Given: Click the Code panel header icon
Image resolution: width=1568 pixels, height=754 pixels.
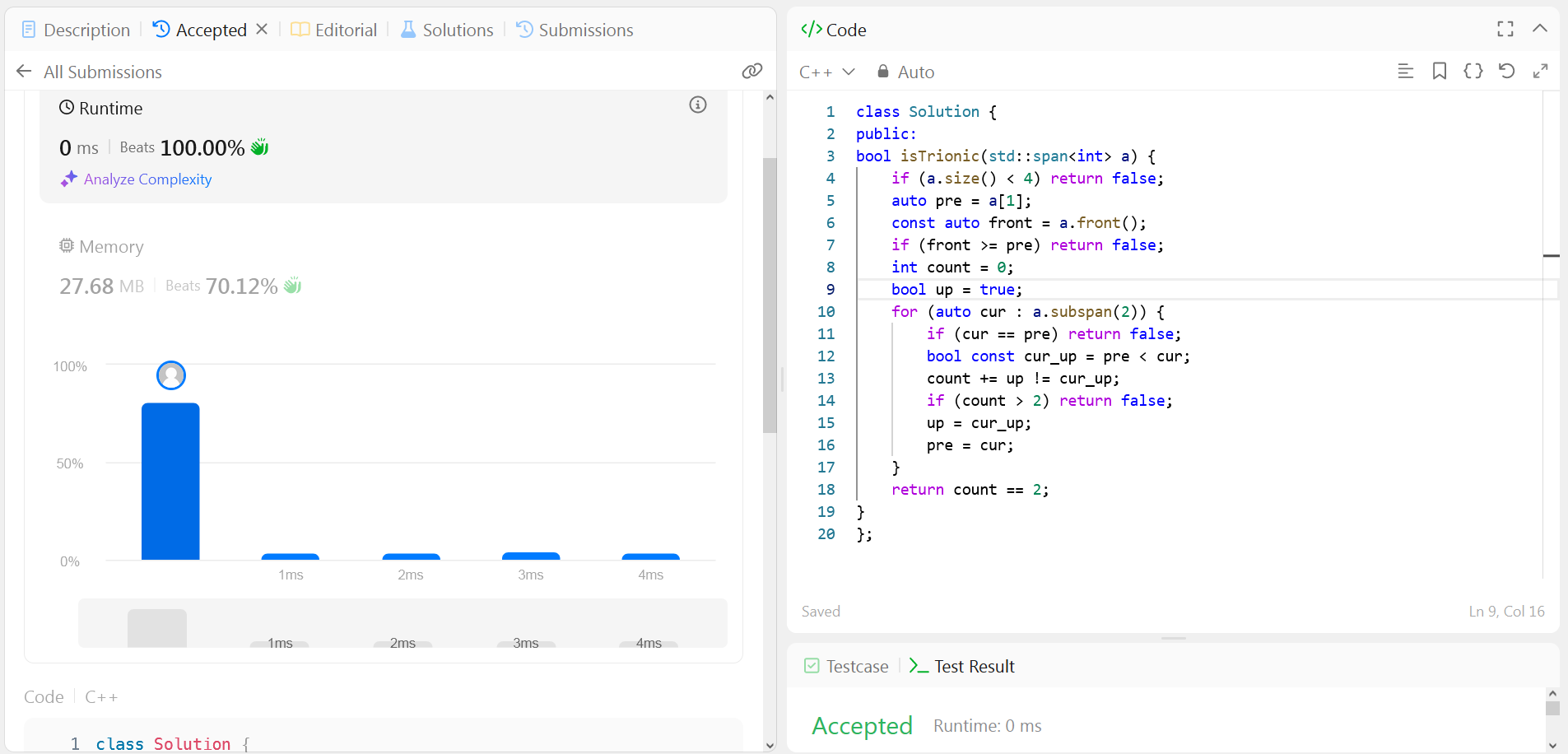Looking at the screenshot, I should 812,30.
